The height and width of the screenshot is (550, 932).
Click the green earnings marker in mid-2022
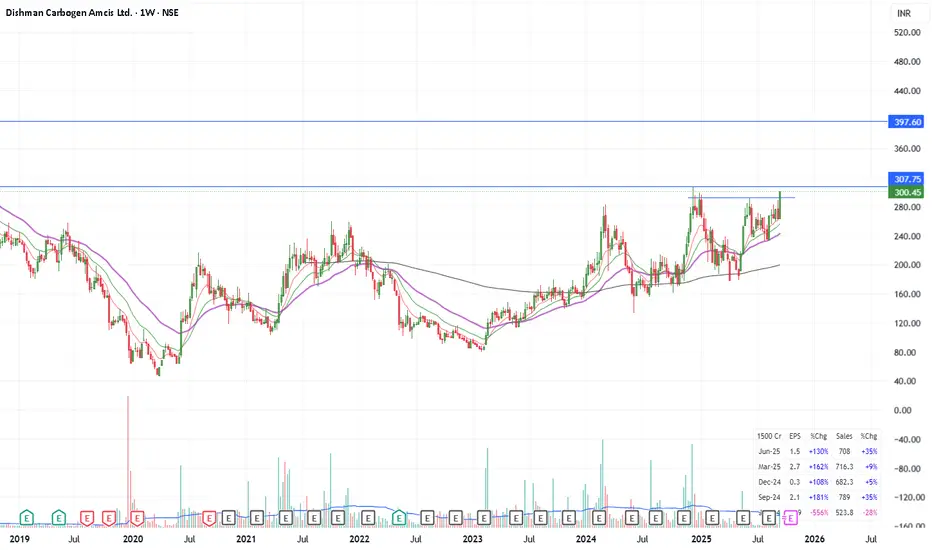[399, 518]
